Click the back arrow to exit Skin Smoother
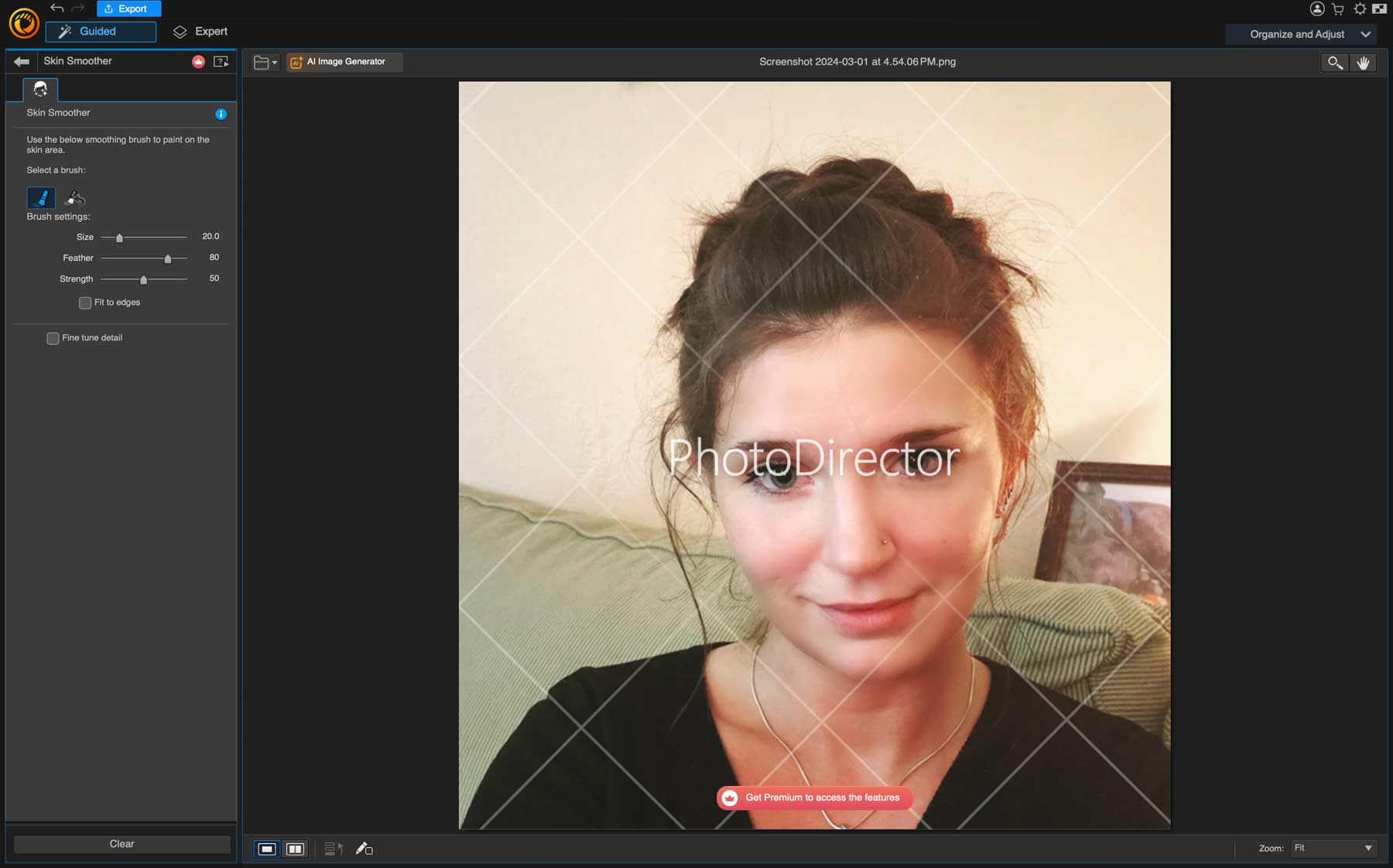Image resolution: width=1393 pixels, height=868 pixels. tap(22, 61)
